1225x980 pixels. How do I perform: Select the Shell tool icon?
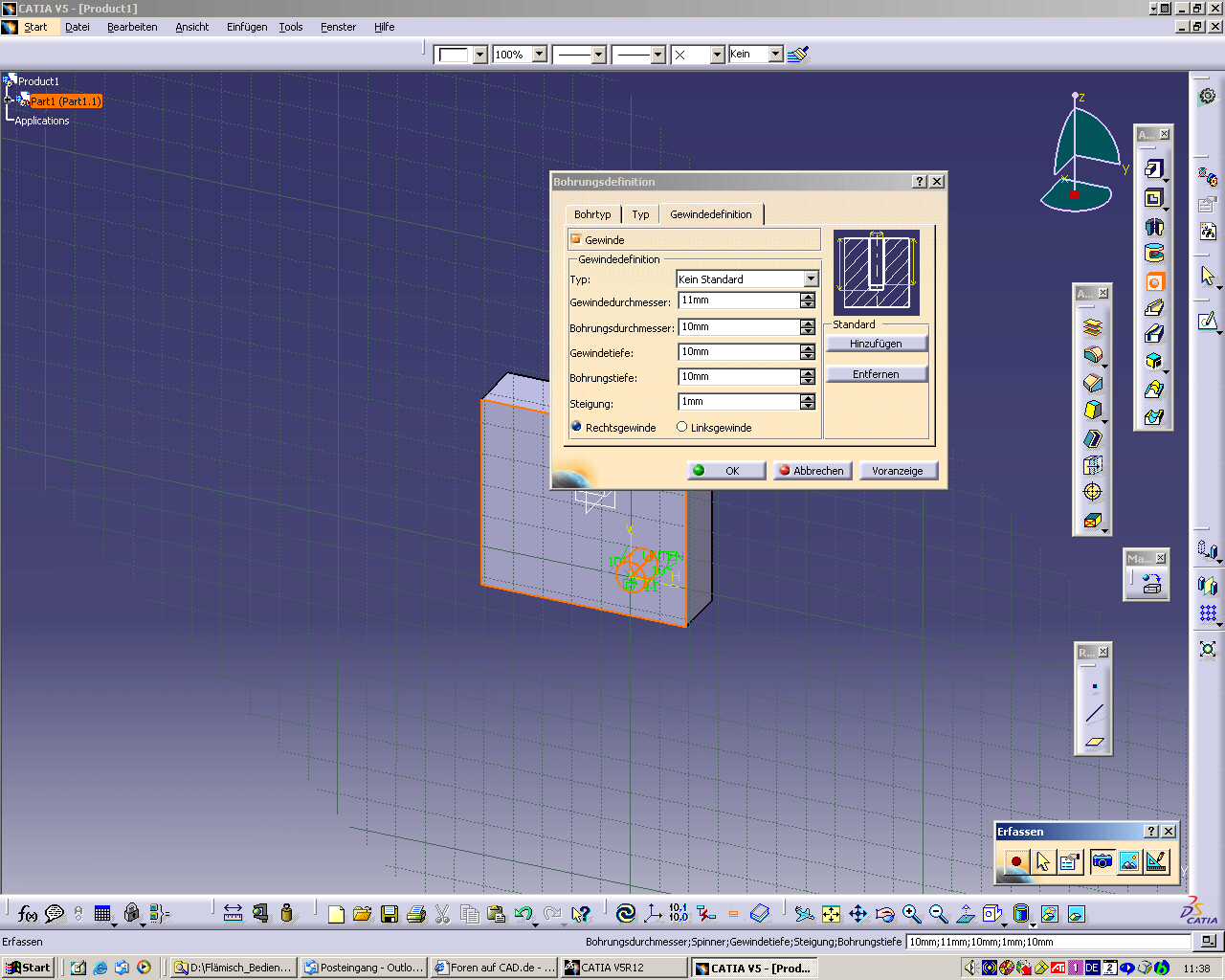tap(1093, 438)
